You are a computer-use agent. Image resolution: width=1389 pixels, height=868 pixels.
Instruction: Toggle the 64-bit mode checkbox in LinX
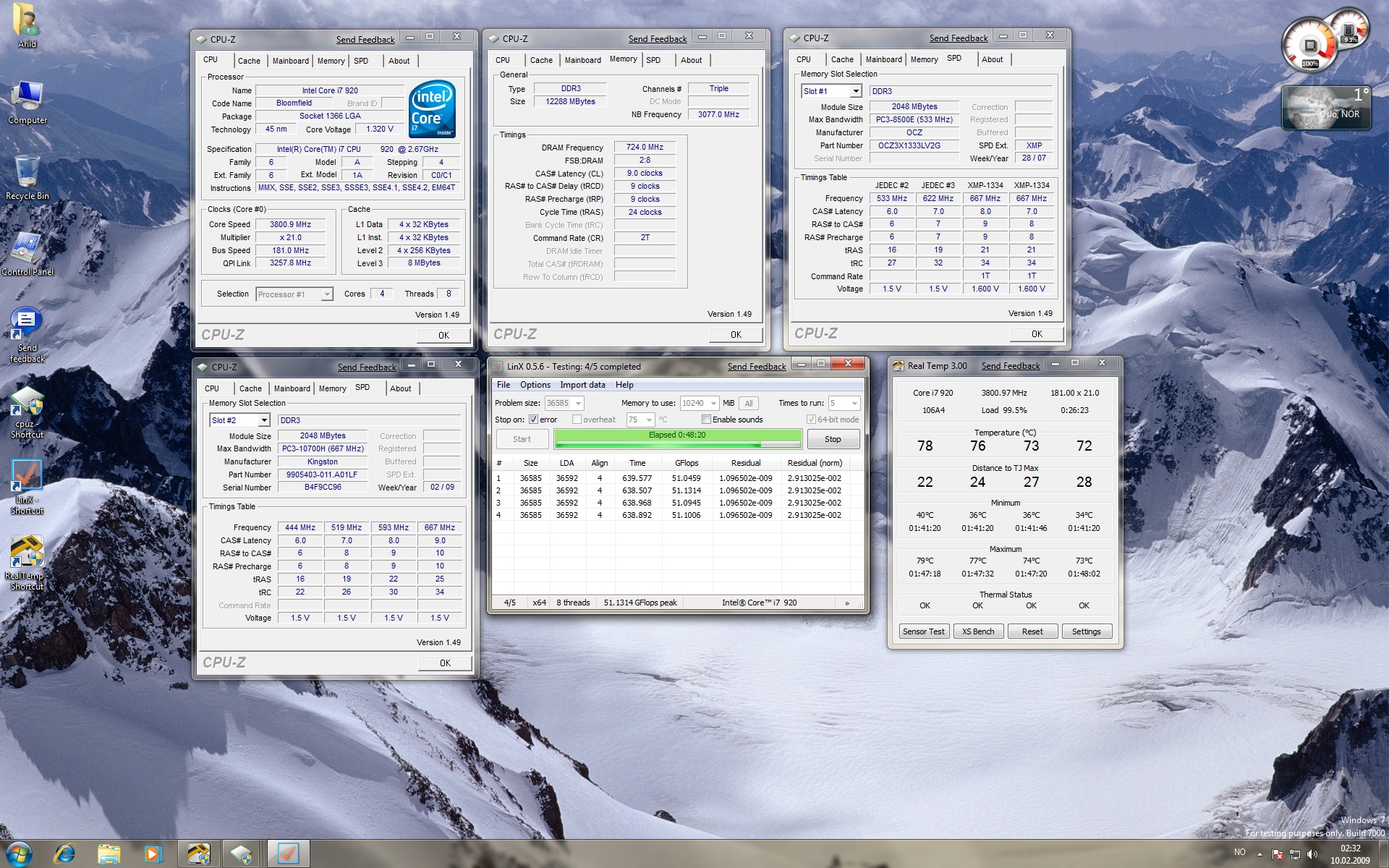point(811,420)
